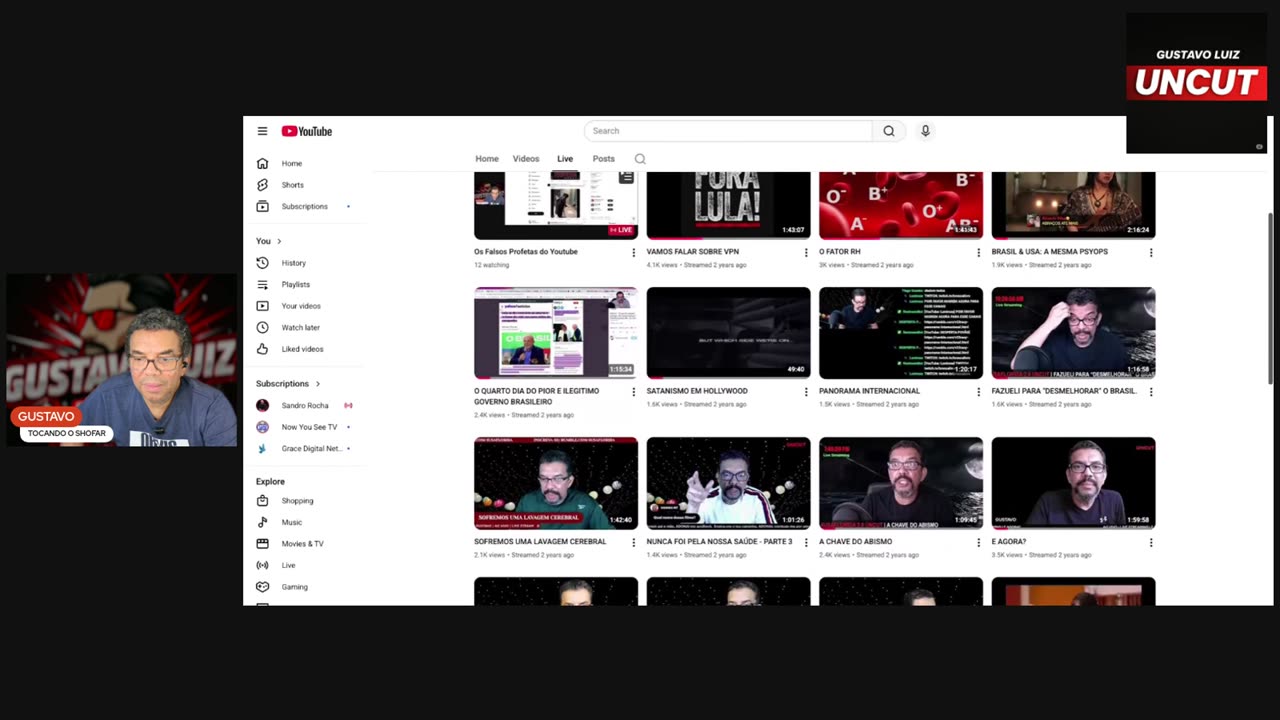
Task: Open options for A CHAVE DO ABISMO
Action: click(978, 542)
